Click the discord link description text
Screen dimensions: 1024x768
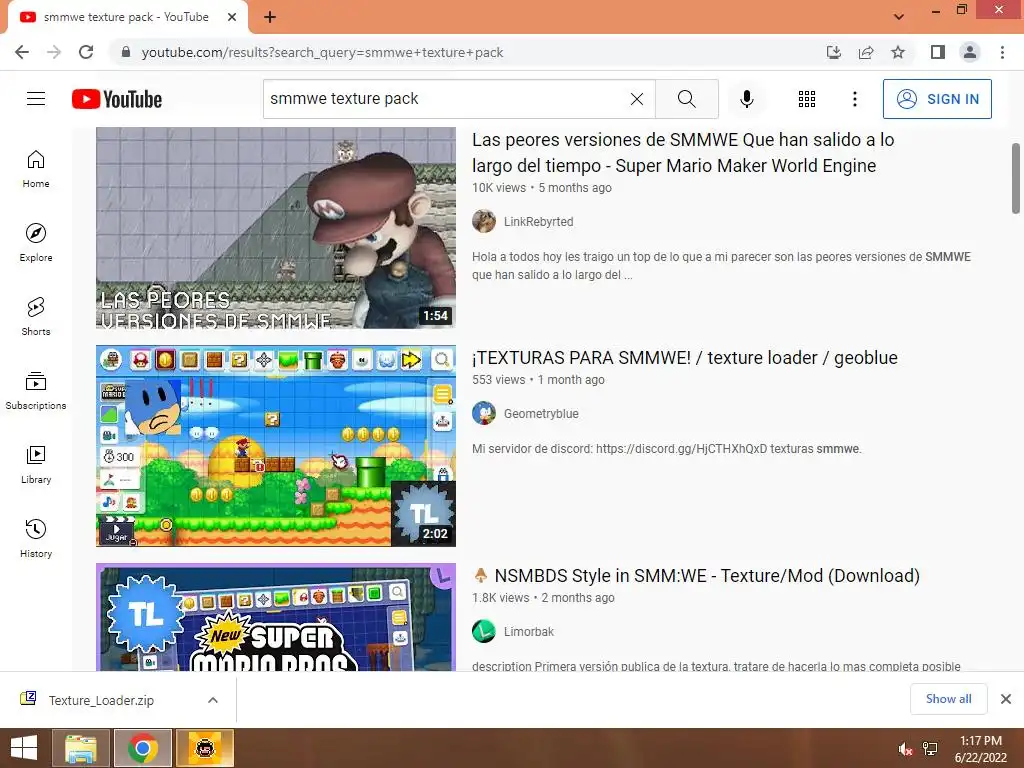667,449
